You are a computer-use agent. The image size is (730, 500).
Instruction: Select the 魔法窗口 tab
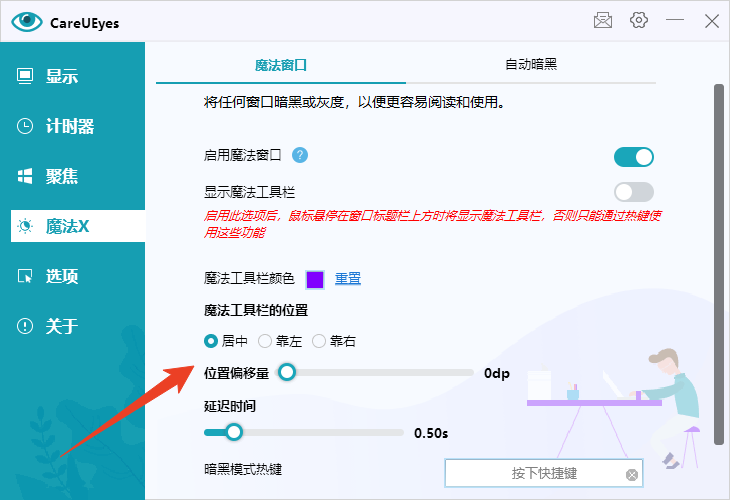coord(280,65)
